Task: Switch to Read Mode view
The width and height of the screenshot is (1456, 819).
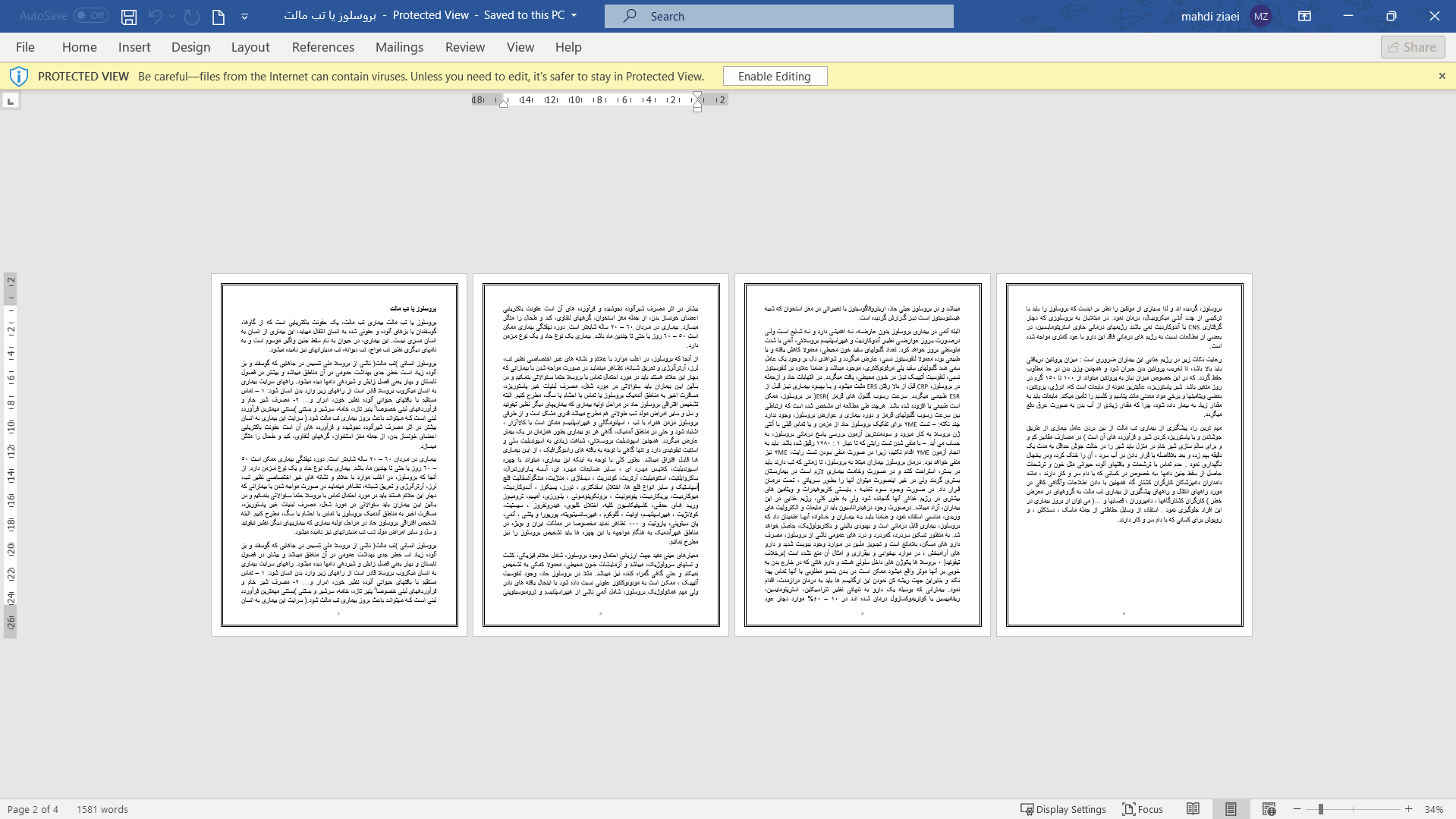Action: point(1193,809)
